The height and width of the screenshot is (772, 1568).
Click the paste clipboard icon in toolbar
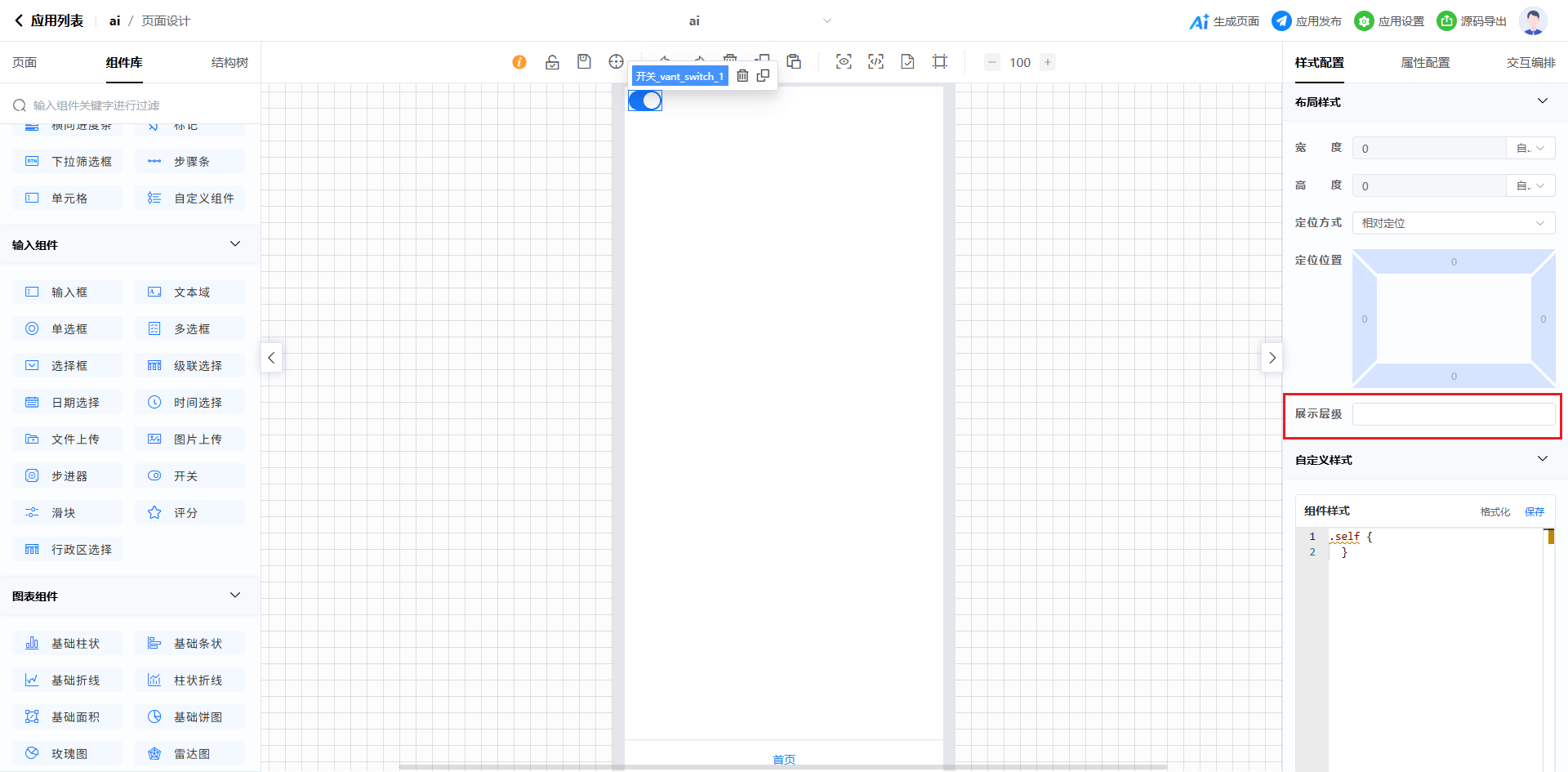coord(794,62)
